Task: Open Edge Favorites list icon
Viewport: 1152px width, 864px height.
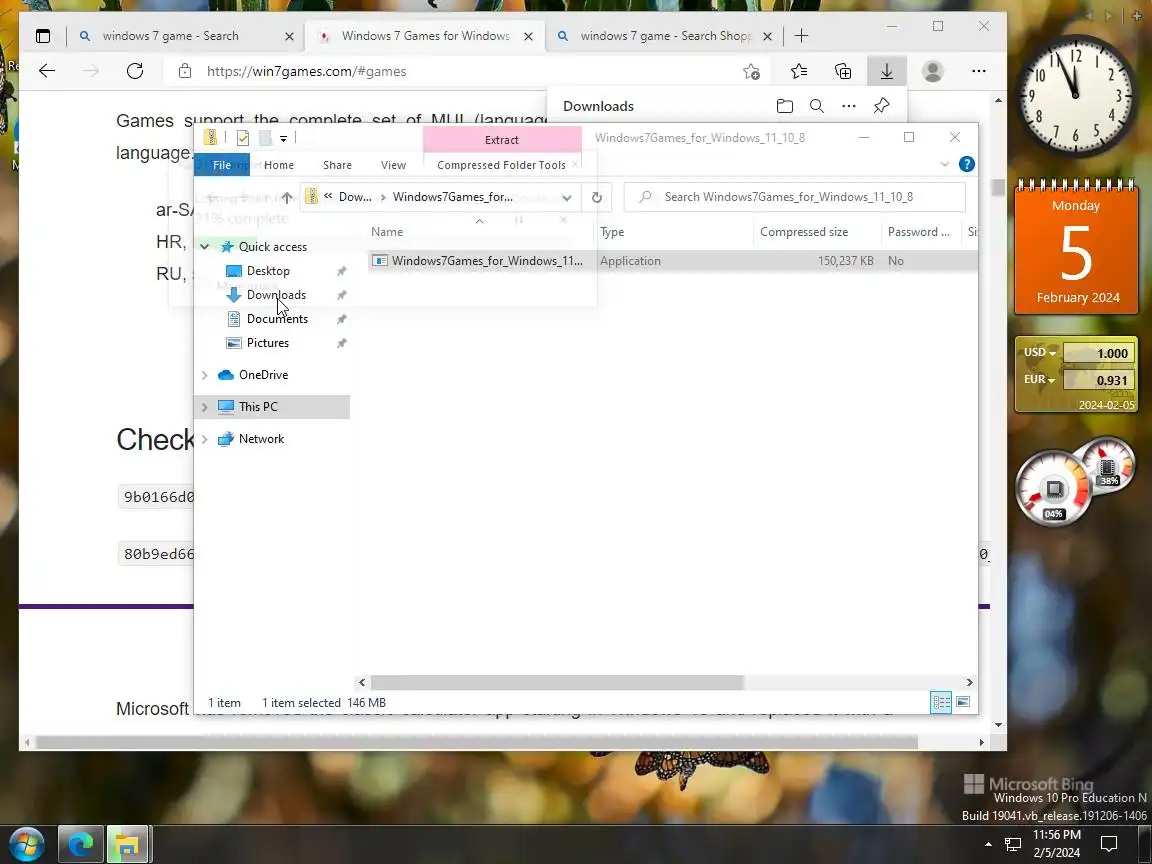Action: [x=799, y=71]
